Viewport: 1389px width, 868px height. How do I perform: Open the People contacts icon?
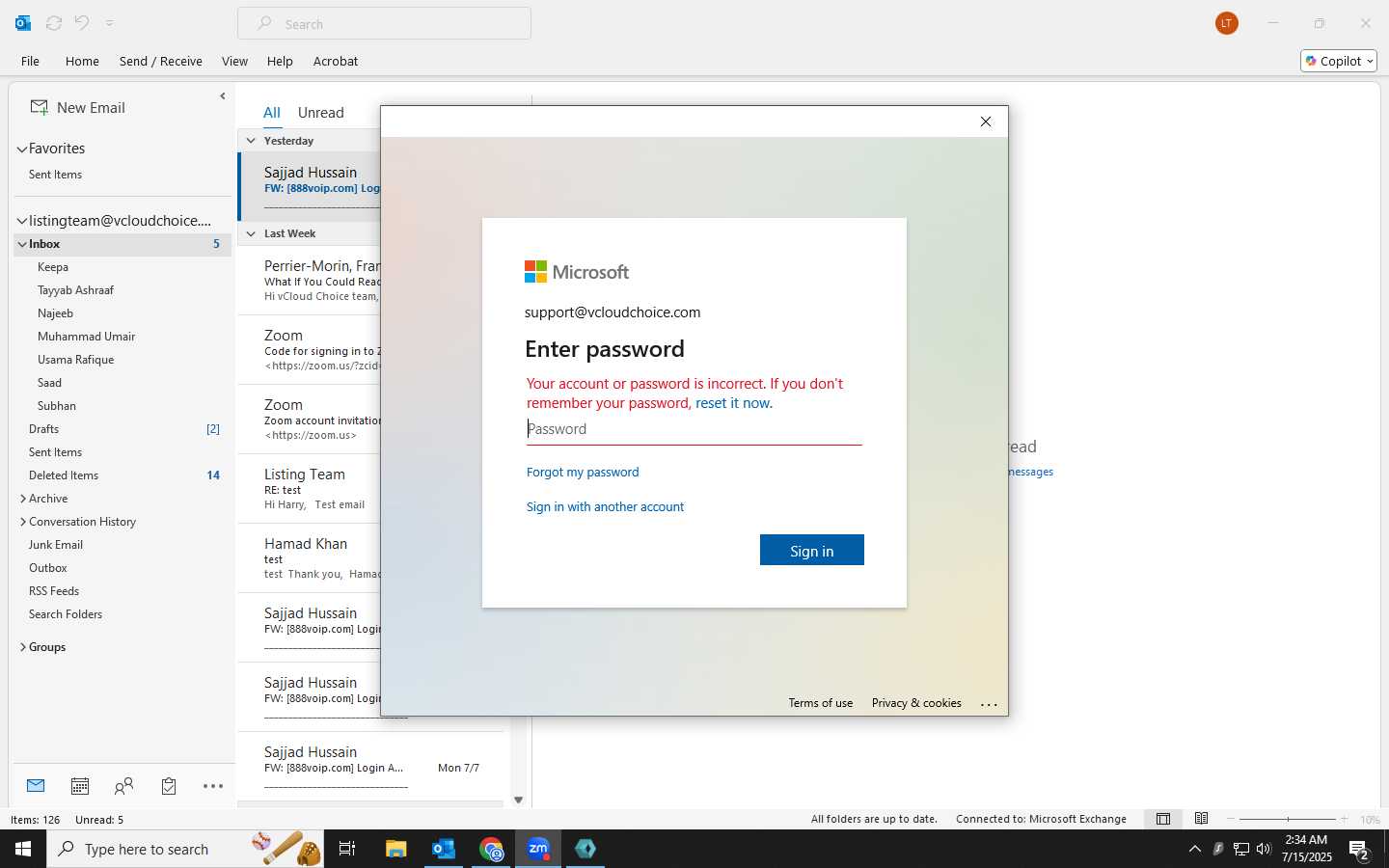[123, 786]
